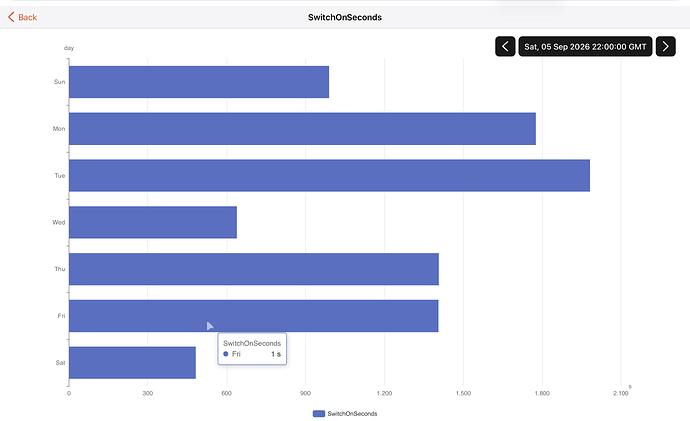Click the 1.200 x-axis tick label
The width and height of the screenshot is (690, 421).
pos(384,393)
